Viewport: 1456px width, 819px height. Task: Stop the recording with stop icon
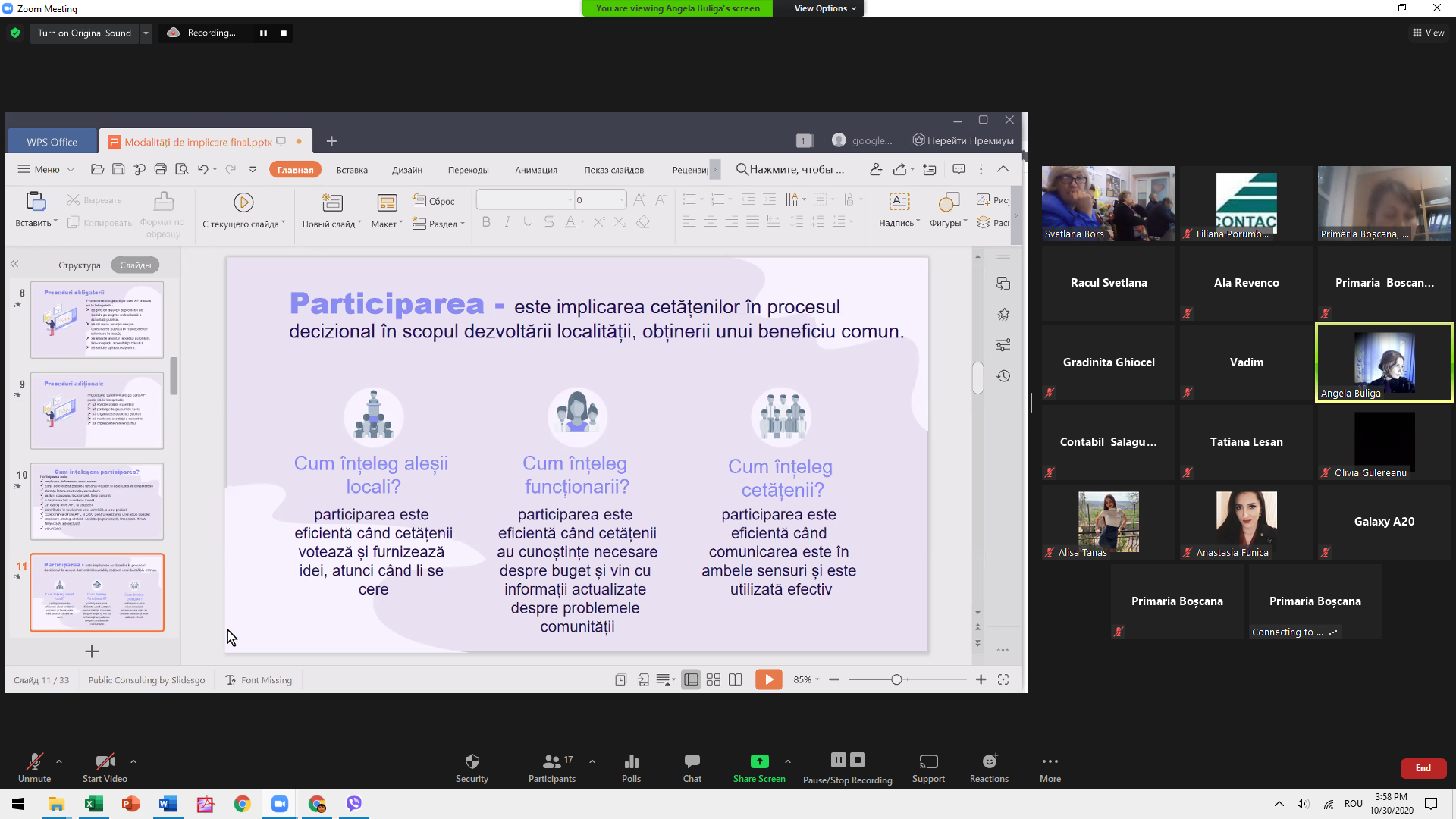pos(284,33)
